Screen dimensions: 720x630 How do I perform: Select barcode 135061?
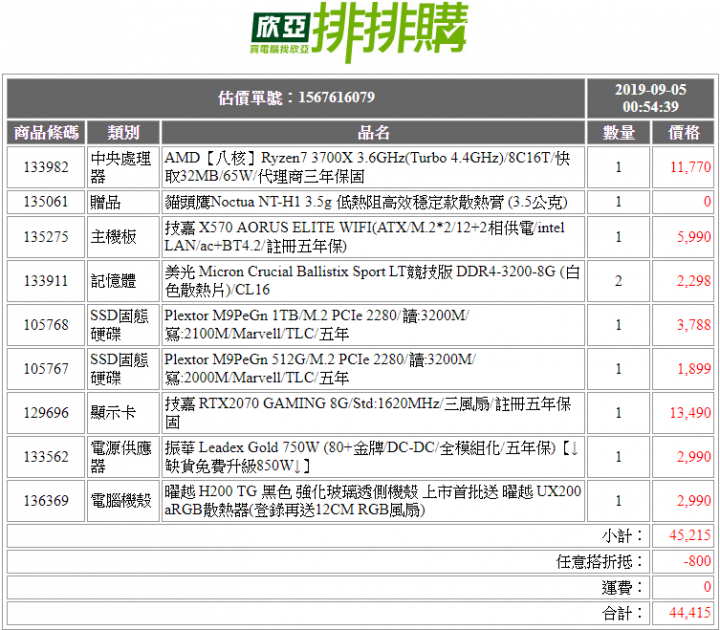point(46,202)
